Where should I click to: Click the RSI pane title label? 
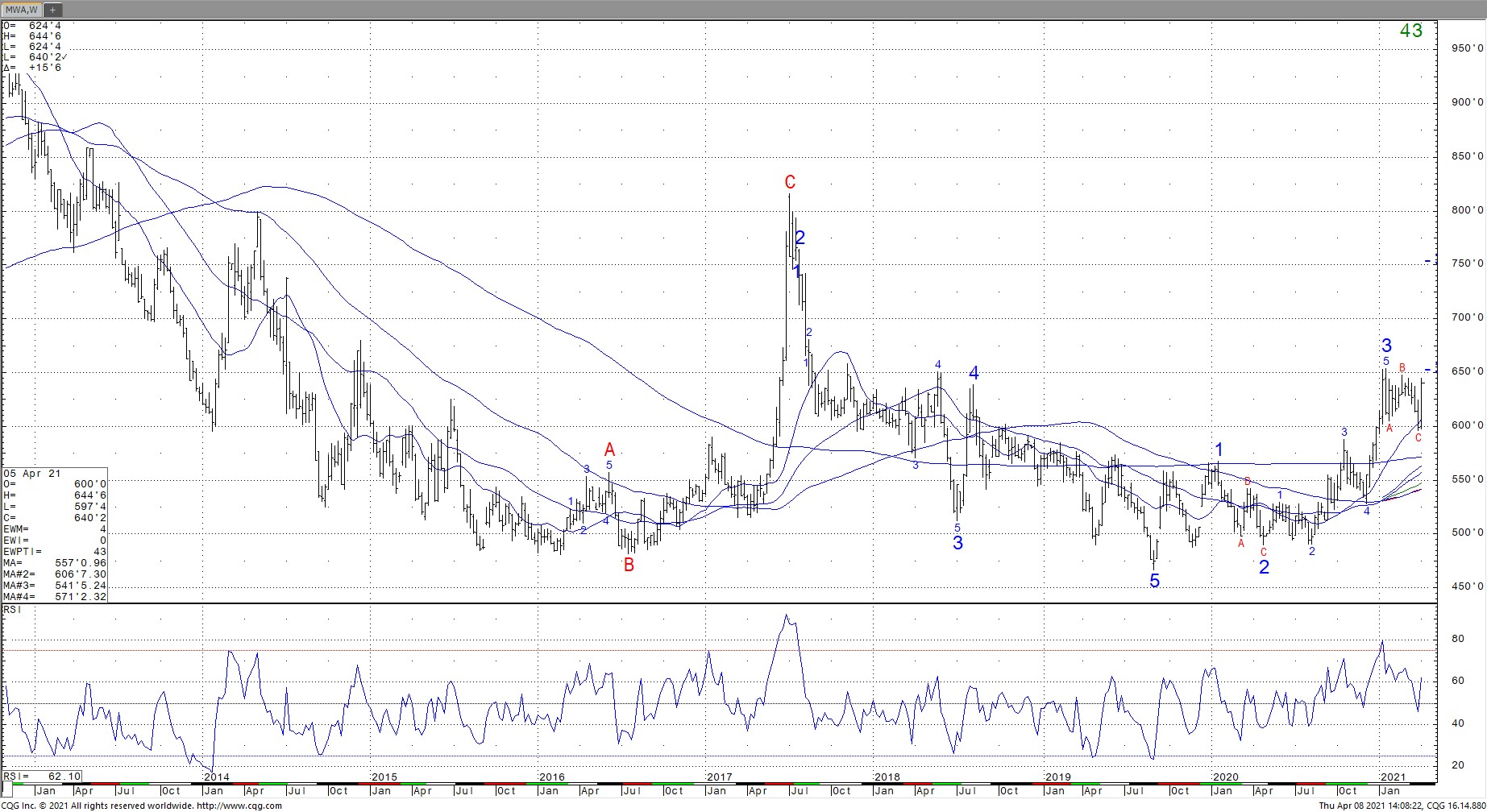point(12,610)
